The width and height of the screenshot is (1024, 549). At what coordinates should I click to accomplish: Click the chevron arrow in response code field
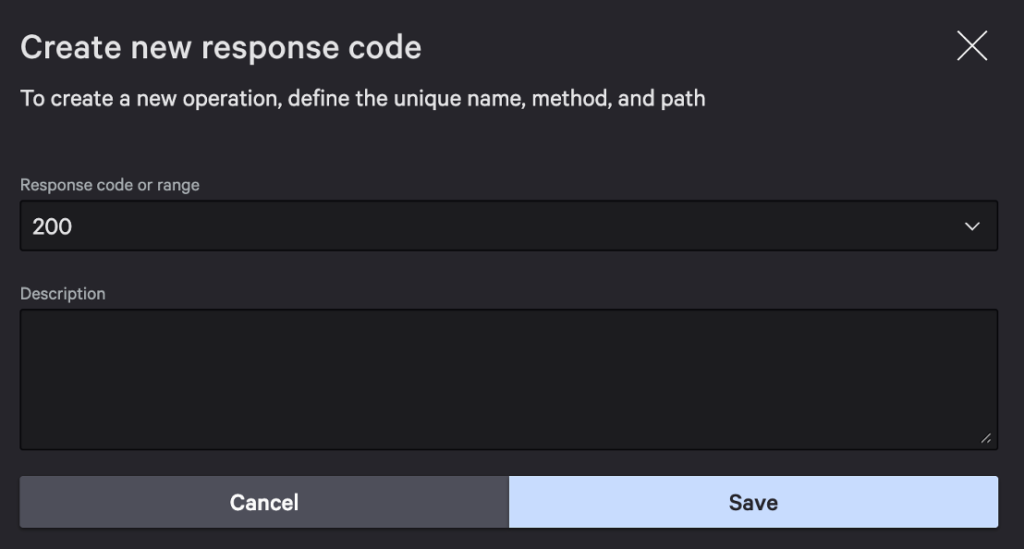(x=971, y=227)
